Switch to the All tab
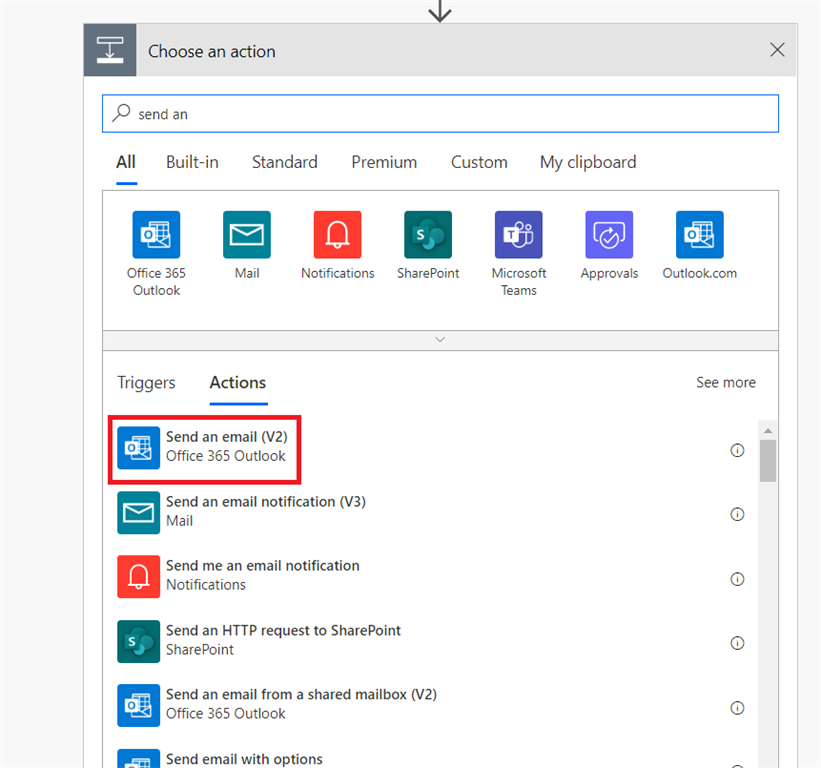This screenshot has width=821, height=768. (126, 162)
